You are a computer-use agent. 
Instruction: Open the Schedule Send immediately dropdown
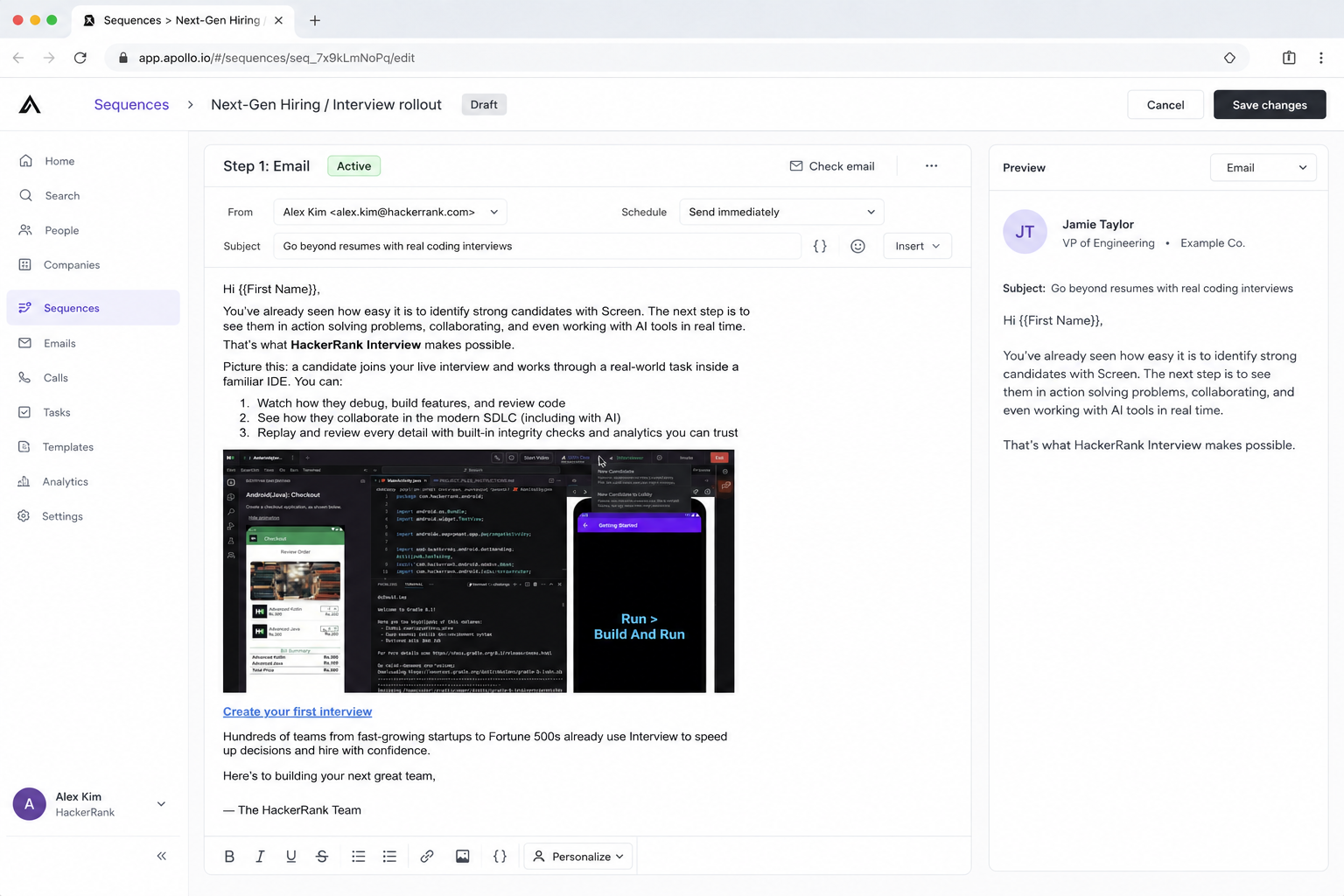(x=781, y=212)
